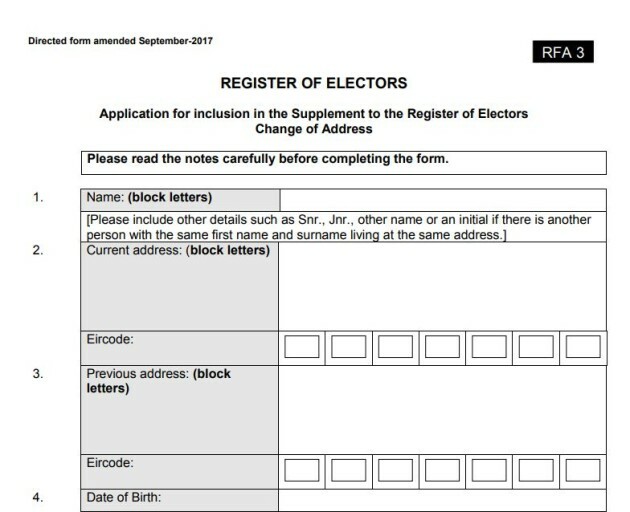This screenshot has width=630, height=512.
Task: Click the Previous address text area
Action: click(x=442, y=409)
